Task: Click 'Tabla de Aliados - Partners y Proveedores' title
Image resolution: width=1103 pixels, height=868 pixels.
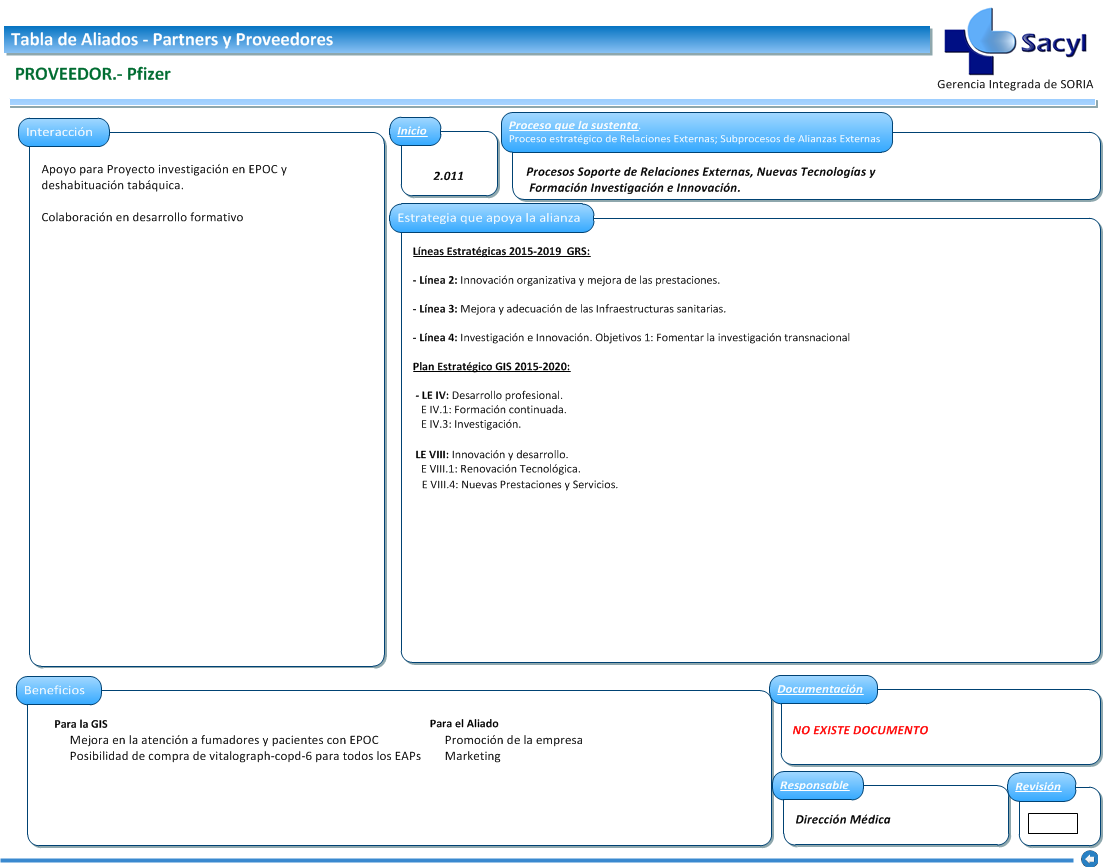Action: [x=172, y=39]
